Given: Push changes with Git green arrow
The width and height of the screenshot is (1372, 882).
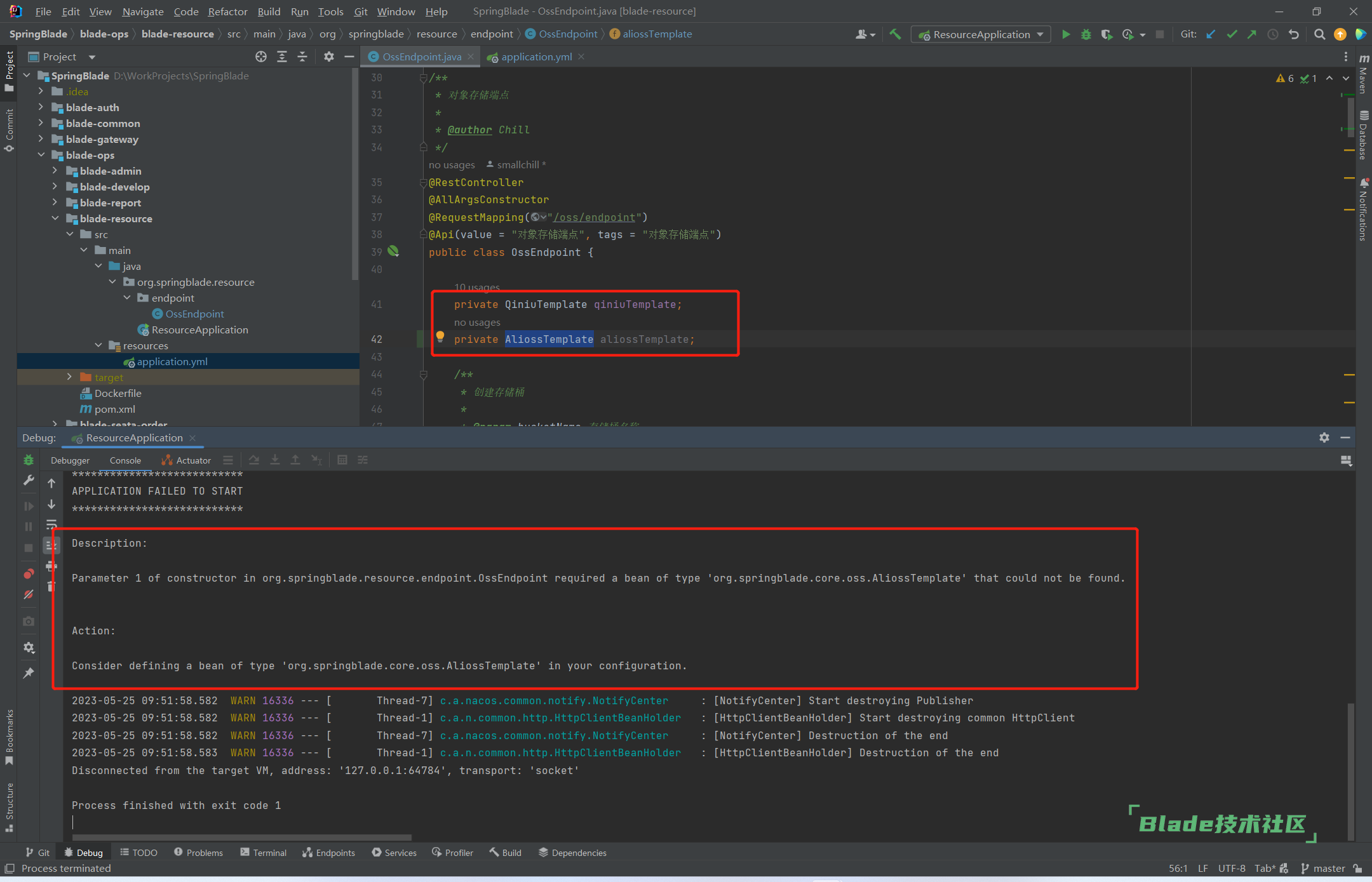Looking at the screenshot, I should click(x=1252, y=34).
